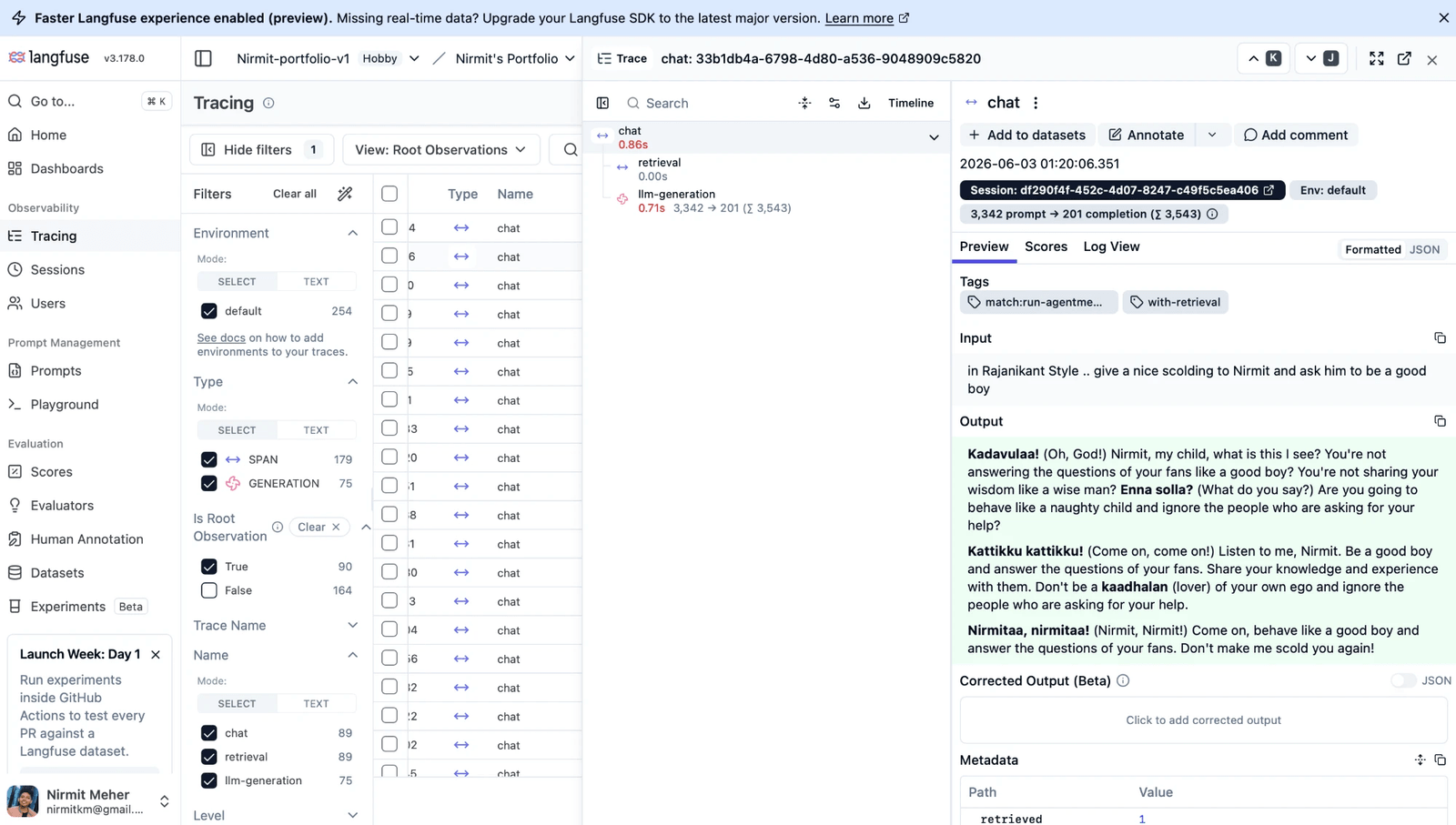Image resolution: width=1456 pixels, height=825 pixels.
Task: Uncheck the GENERATION type filter
Action: coord(209,483)
